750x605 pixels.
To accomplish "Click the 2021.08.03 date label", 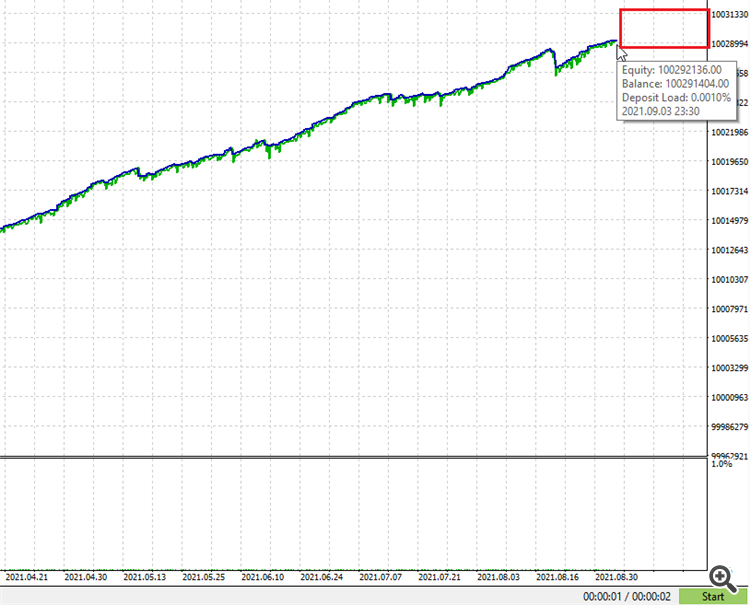I will 498,577.
